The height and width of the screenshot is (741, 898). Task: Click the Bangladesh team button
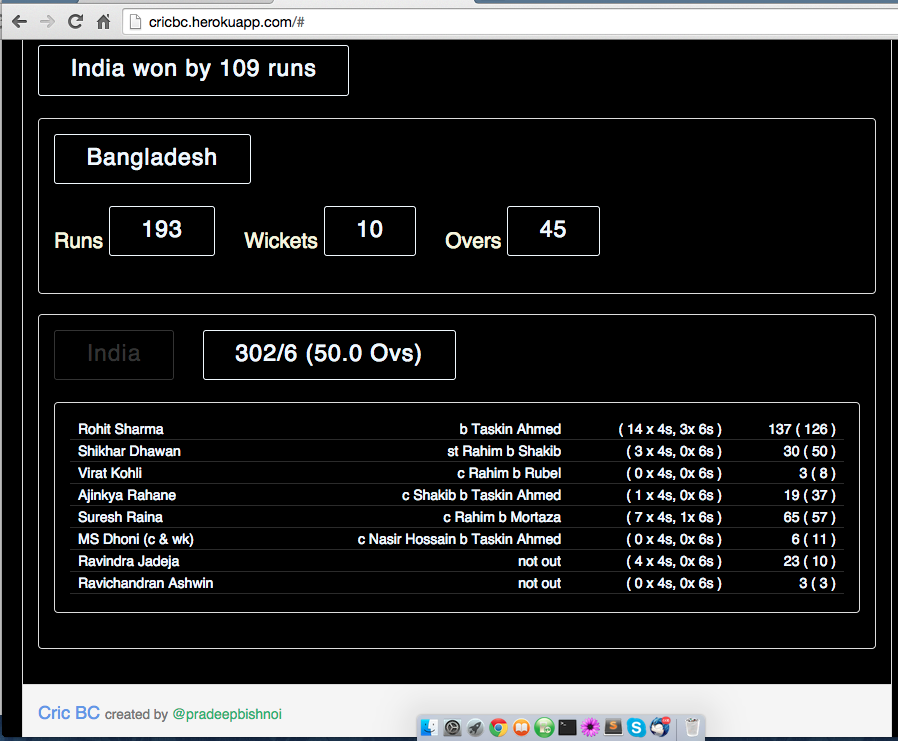(152, 159)
